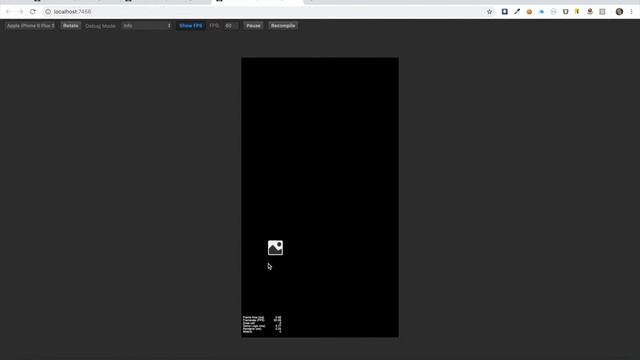
Task: Open the device selector showing Apple iPhone
Action: [30, 26]
